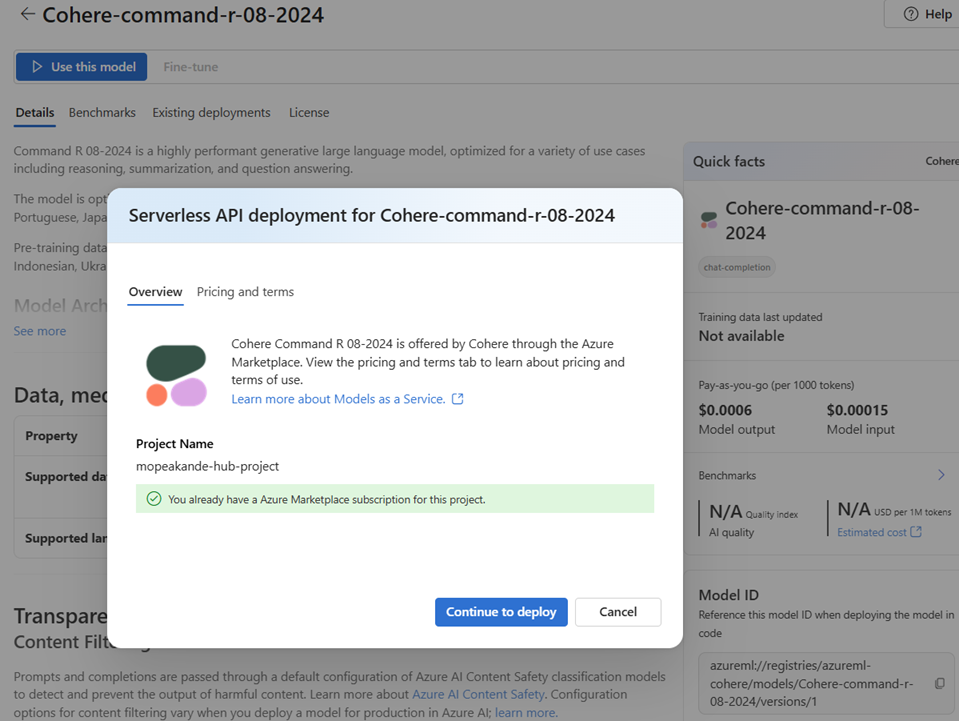Click the Quick facts heading
Viewport: 959px width, 721px height.
729,162
